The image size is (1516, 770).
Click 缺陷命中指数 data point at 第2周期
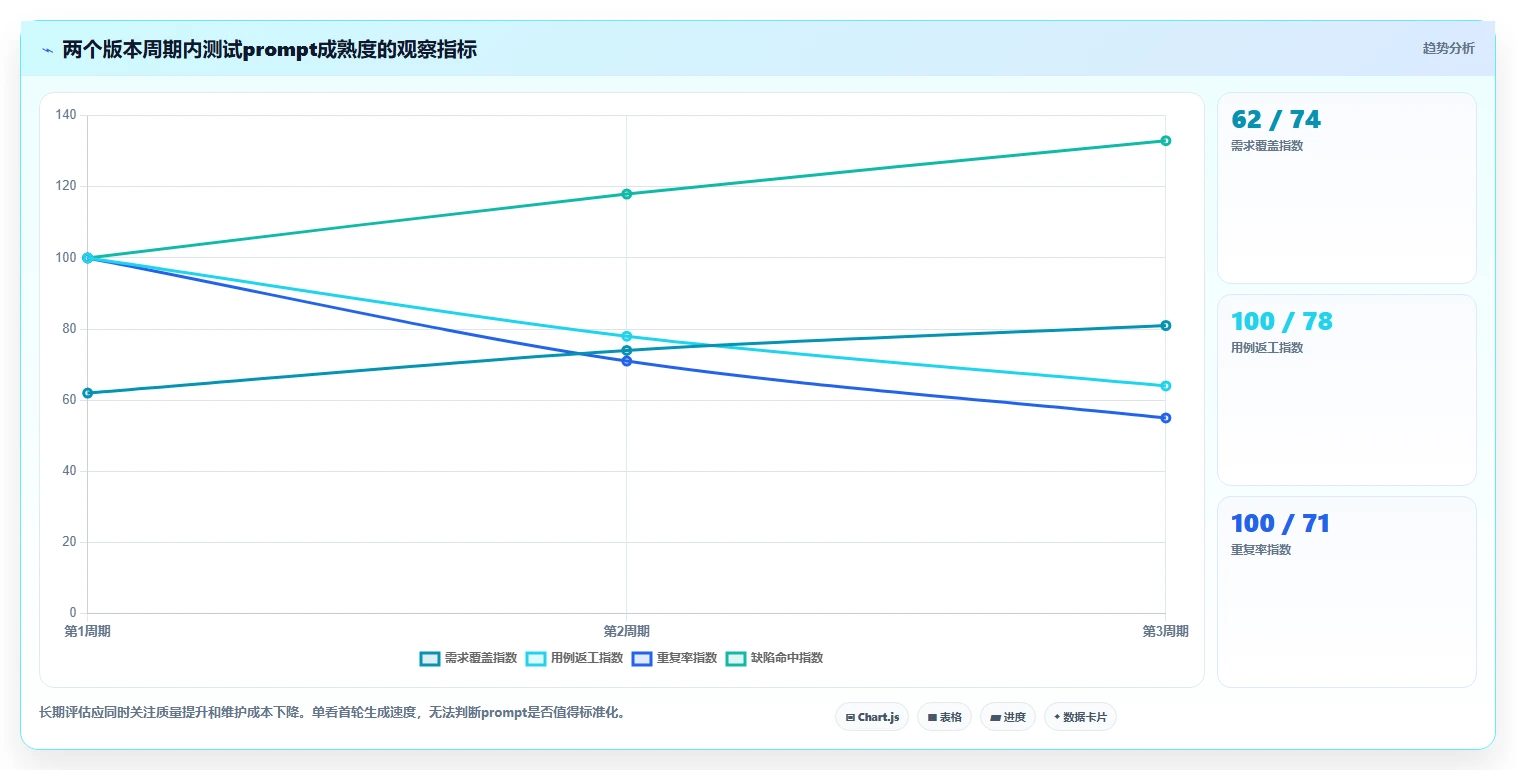click(x=626, y=194)
